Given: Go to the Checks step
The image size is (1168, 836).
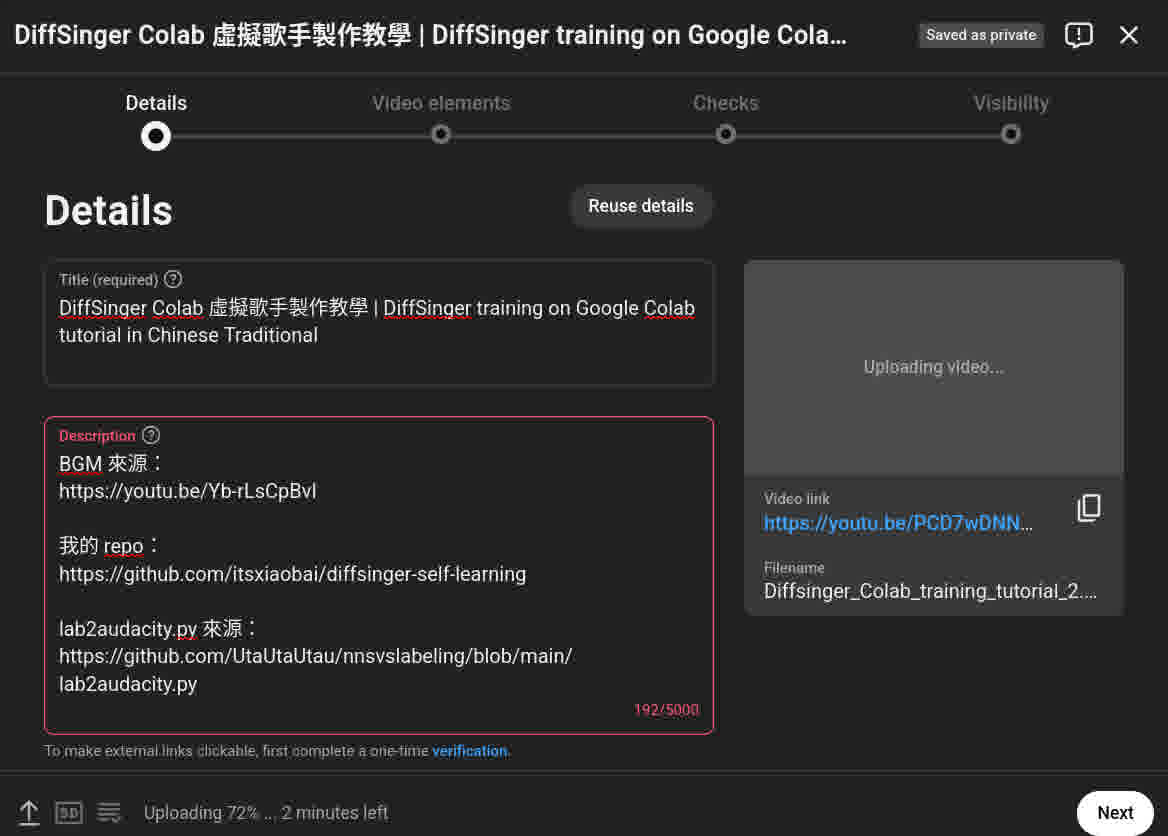Looking at the screenshot, I should (x=726, y=103).
